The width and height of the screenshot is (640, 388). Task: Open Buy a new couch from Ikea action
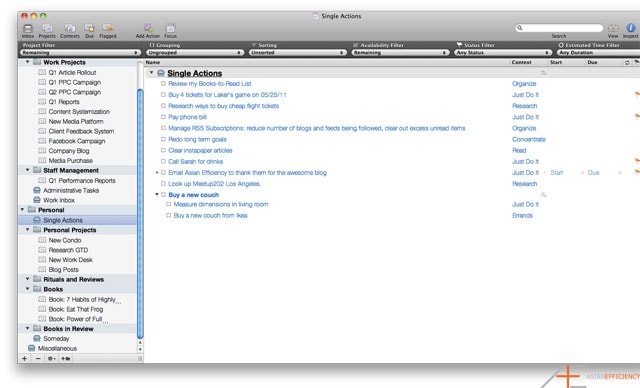click(210, 215)
